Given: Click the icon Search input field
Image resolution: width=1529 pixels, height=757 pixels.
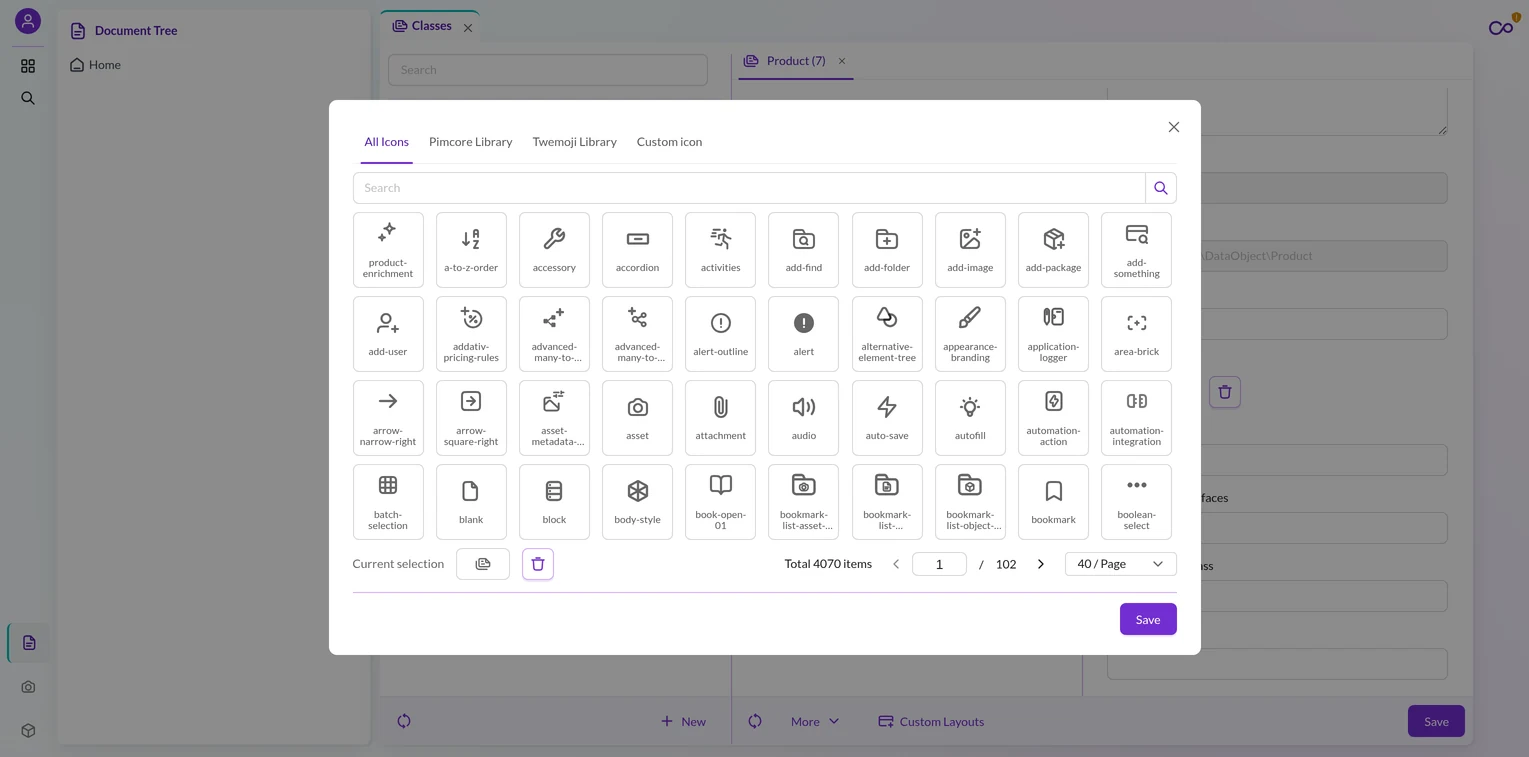Looking at the screenshot, I should tap(749, 188).
